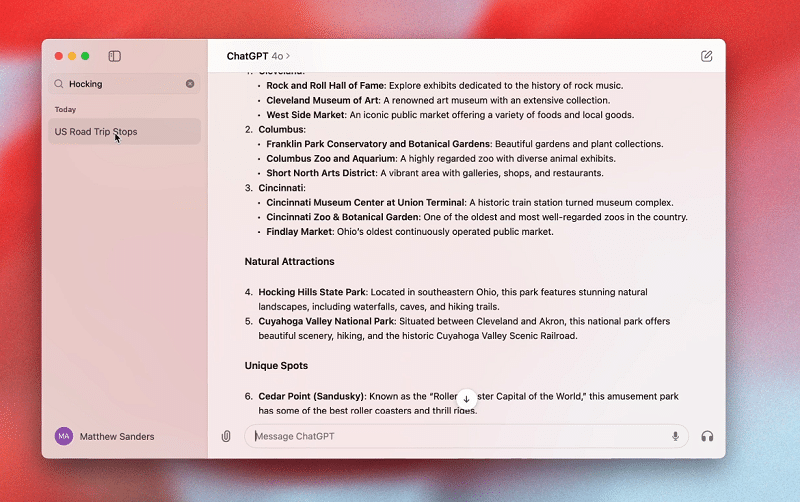Click the Hocking search field

tap(124, 84)
